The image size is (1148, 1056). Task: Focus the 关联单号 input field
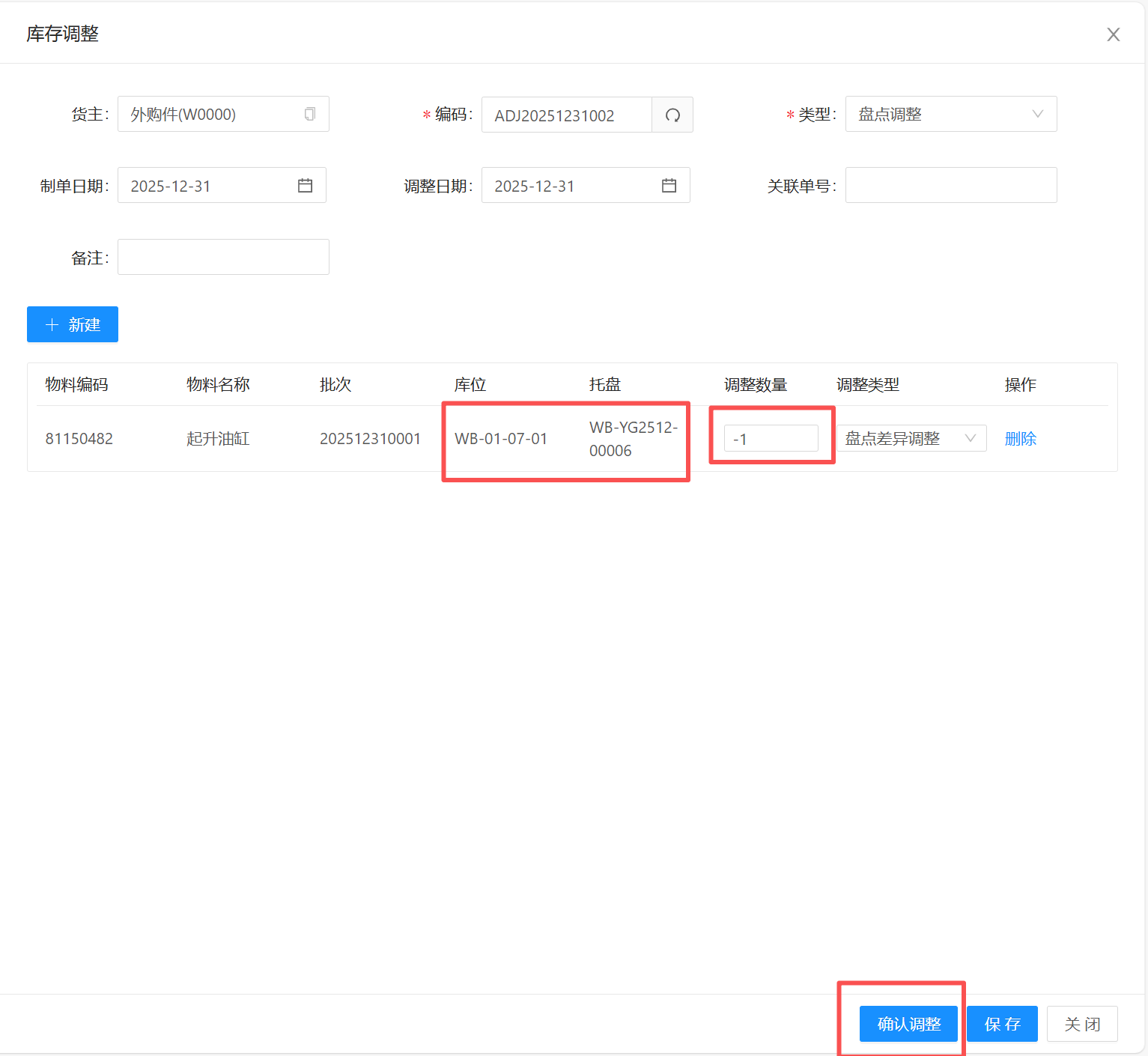pos(950,186)
